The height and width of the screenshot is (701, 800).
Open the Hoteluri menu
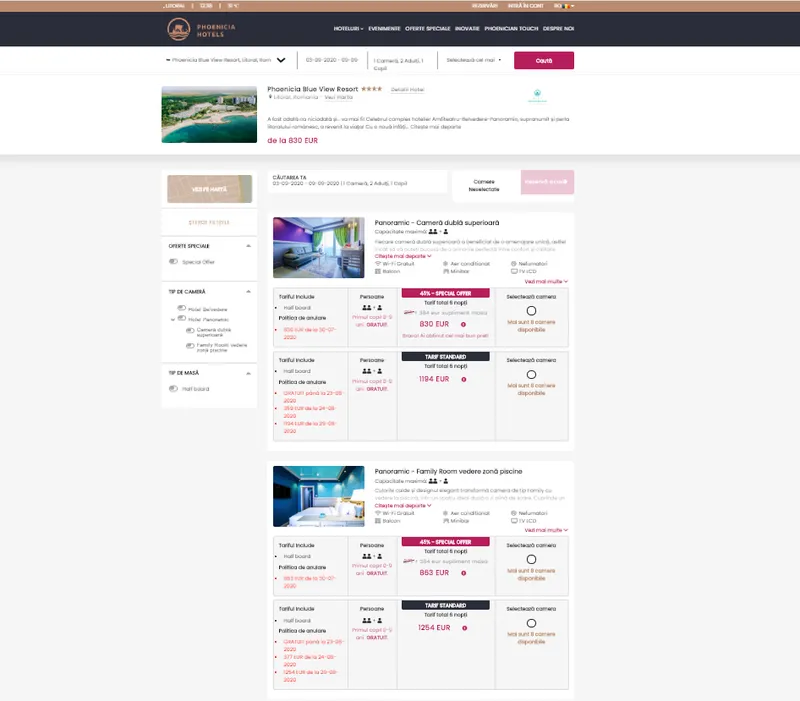348,29
